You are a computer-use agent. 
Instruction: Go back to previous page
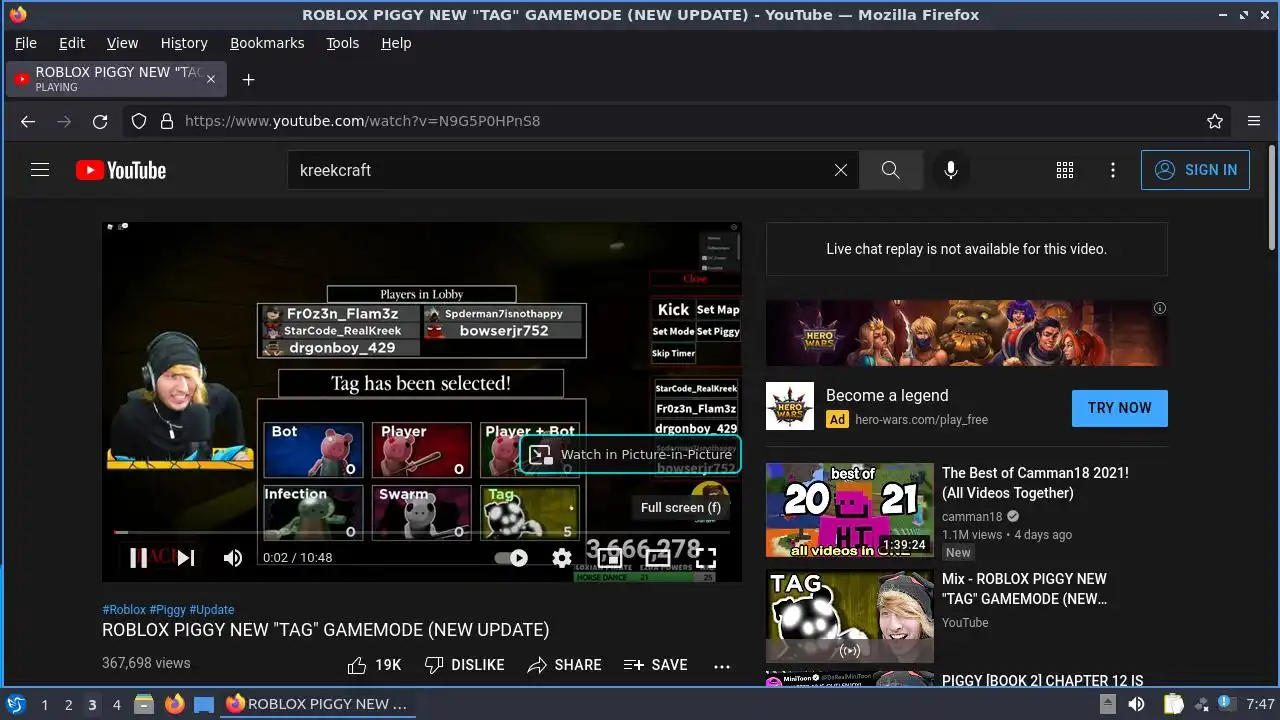pyautogui.click(x=28, y=121)
